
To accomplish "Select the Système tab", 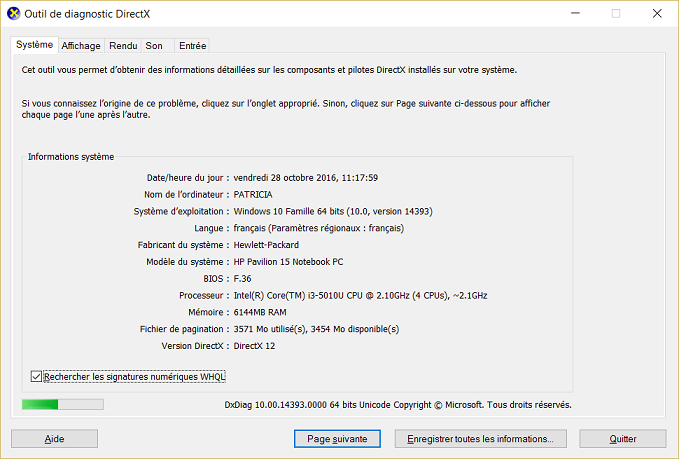I will point(35,45).
